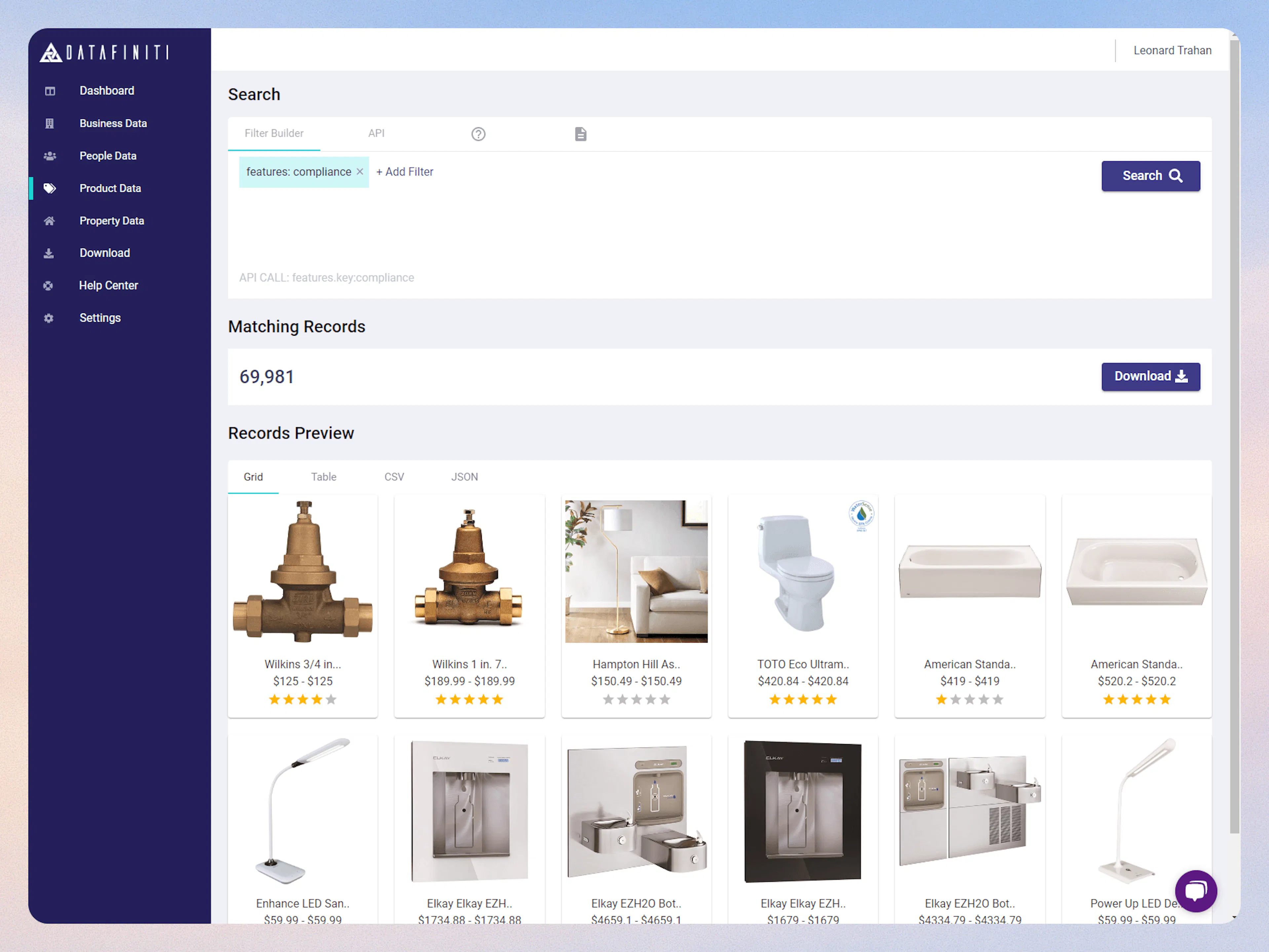Open People Data via the sidebar icon

tap(49, 155)
